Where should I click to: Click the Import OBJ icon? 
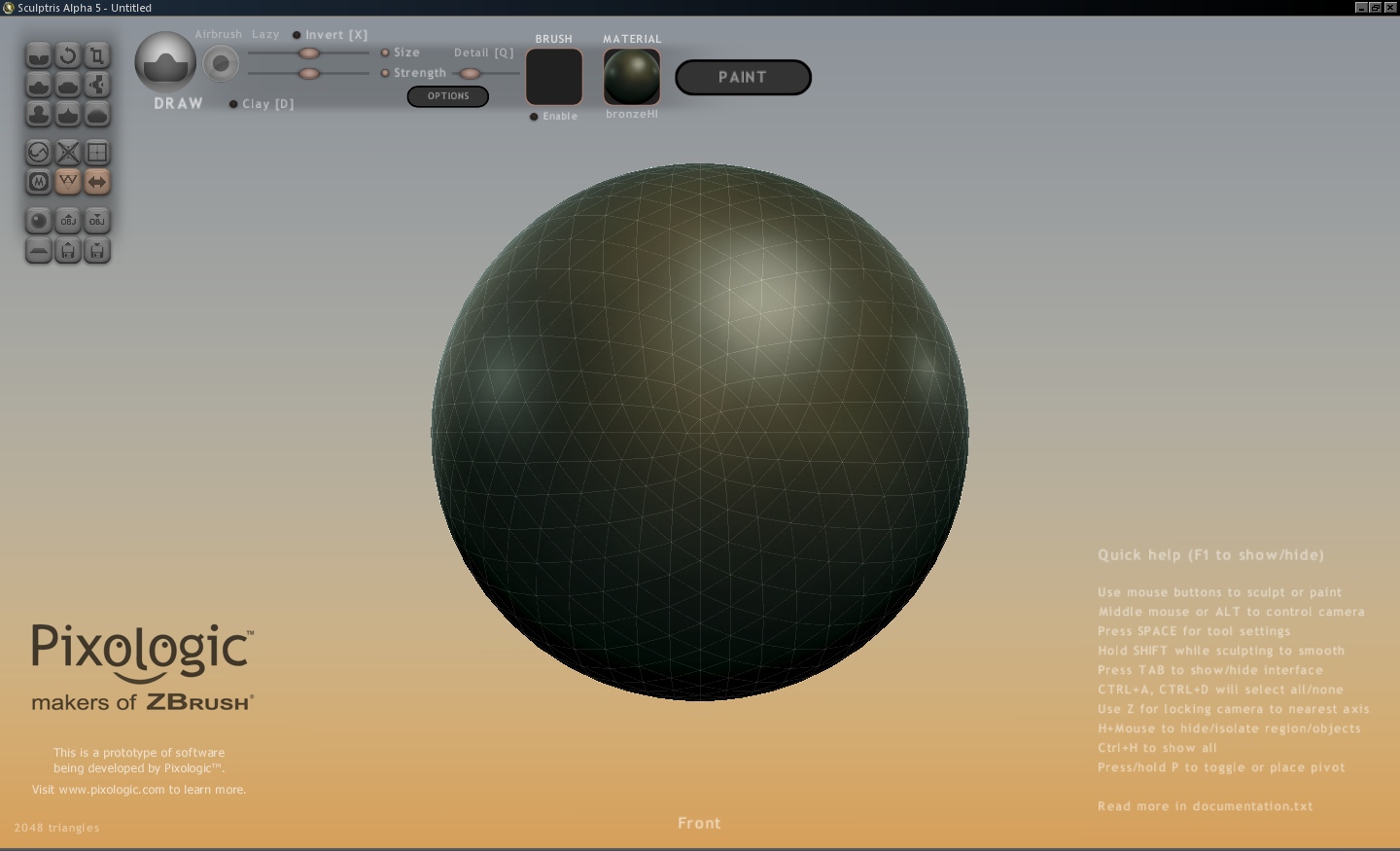(67, 221)
